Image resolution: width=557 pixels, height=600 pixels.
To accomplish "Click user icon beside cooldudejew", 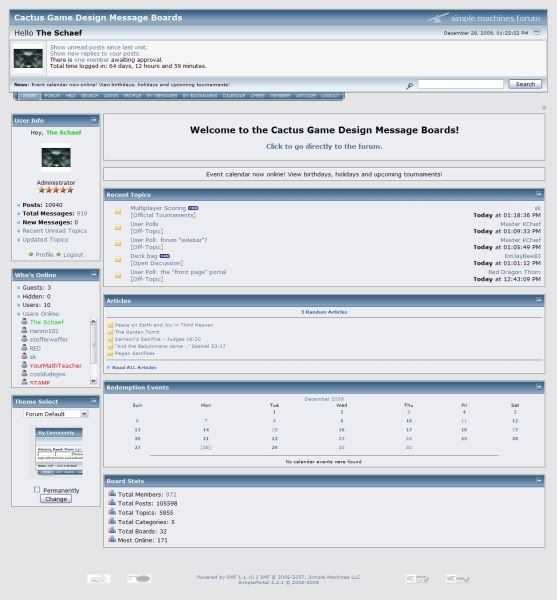I will (24, 373).
